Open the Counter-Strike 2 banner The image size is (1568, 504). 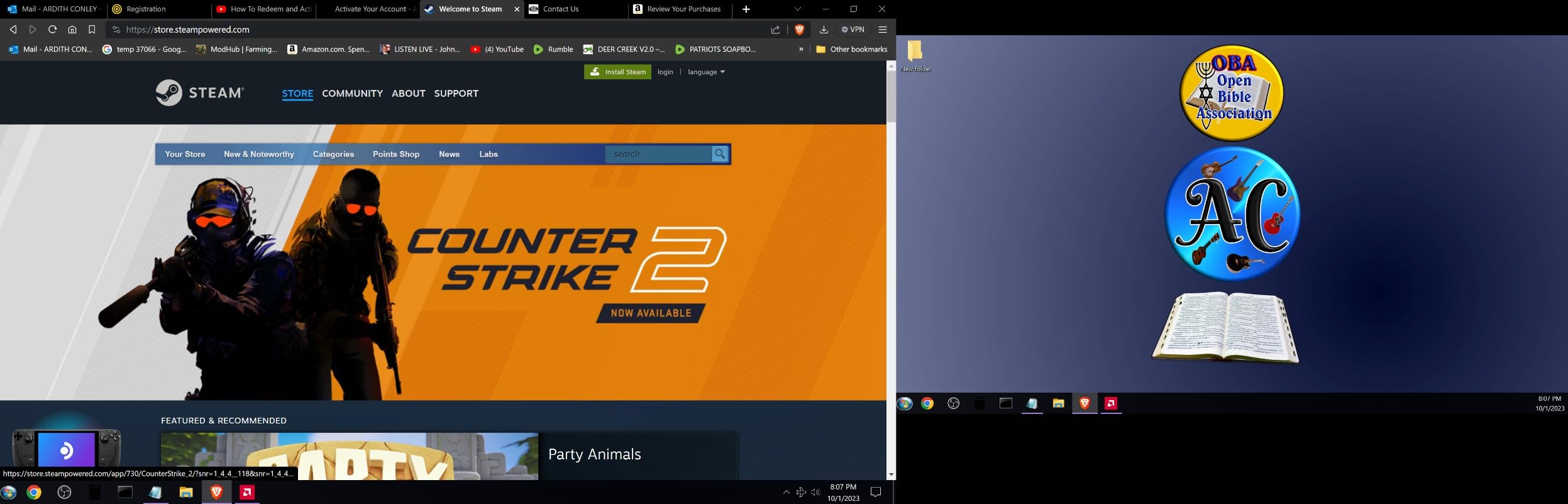(443, 262)
